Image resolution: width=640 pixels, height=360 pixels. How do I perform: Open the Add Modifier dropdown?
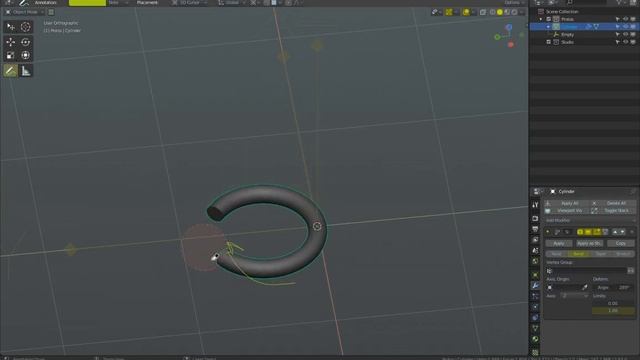point(590,220)
